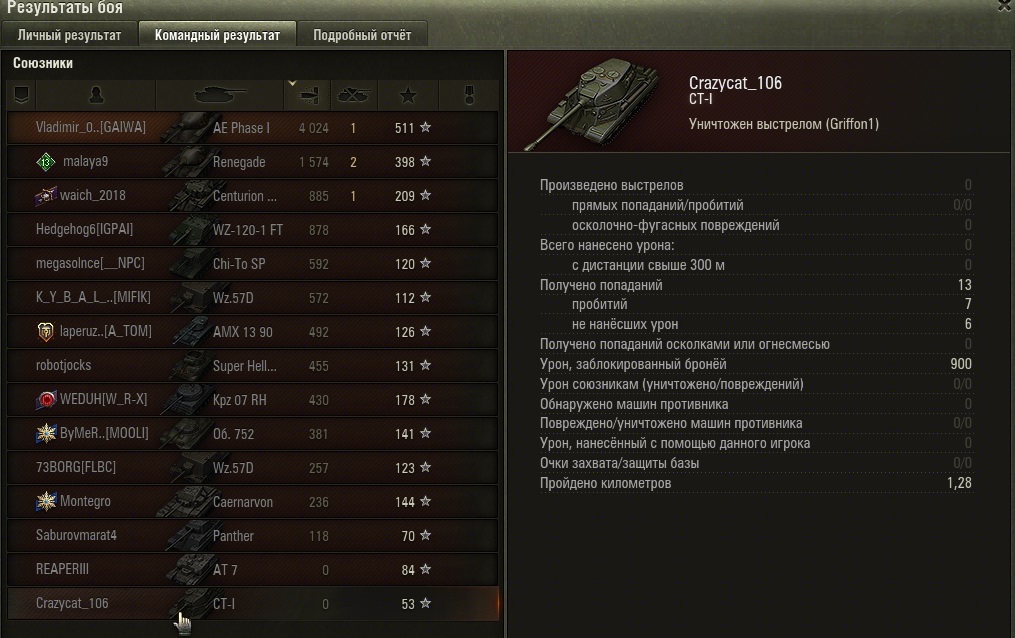Select robotjocks Super Hellcat row
Image resolution: width=1015 pixels, height=638 pixels.
[252, 366]
